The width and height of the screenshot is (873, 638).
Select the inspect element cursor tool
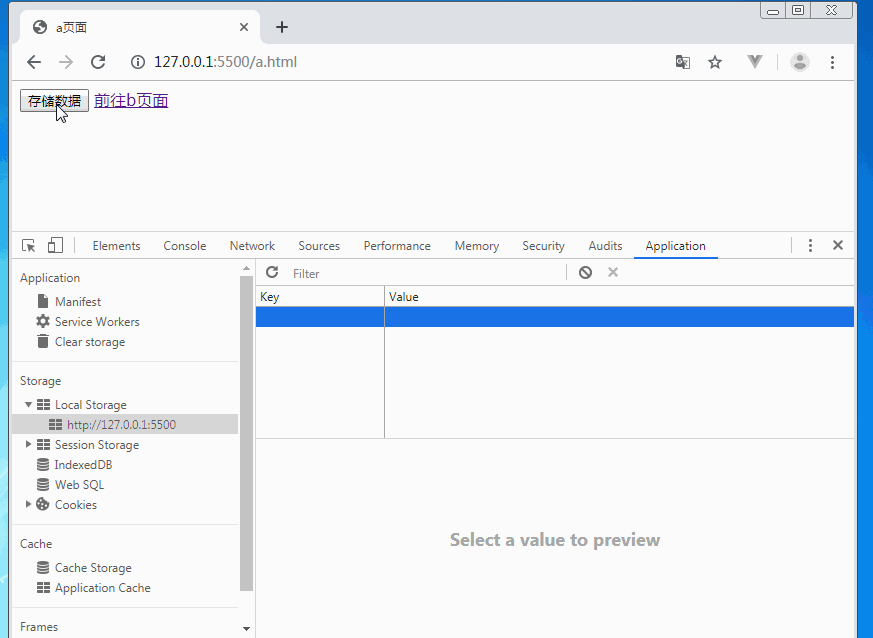pyautogui.click(x=28, y=245)
